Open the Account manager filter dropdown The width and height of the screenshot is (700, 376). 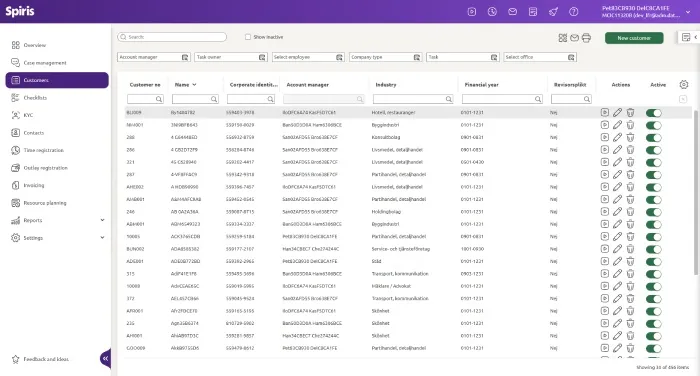154,57
